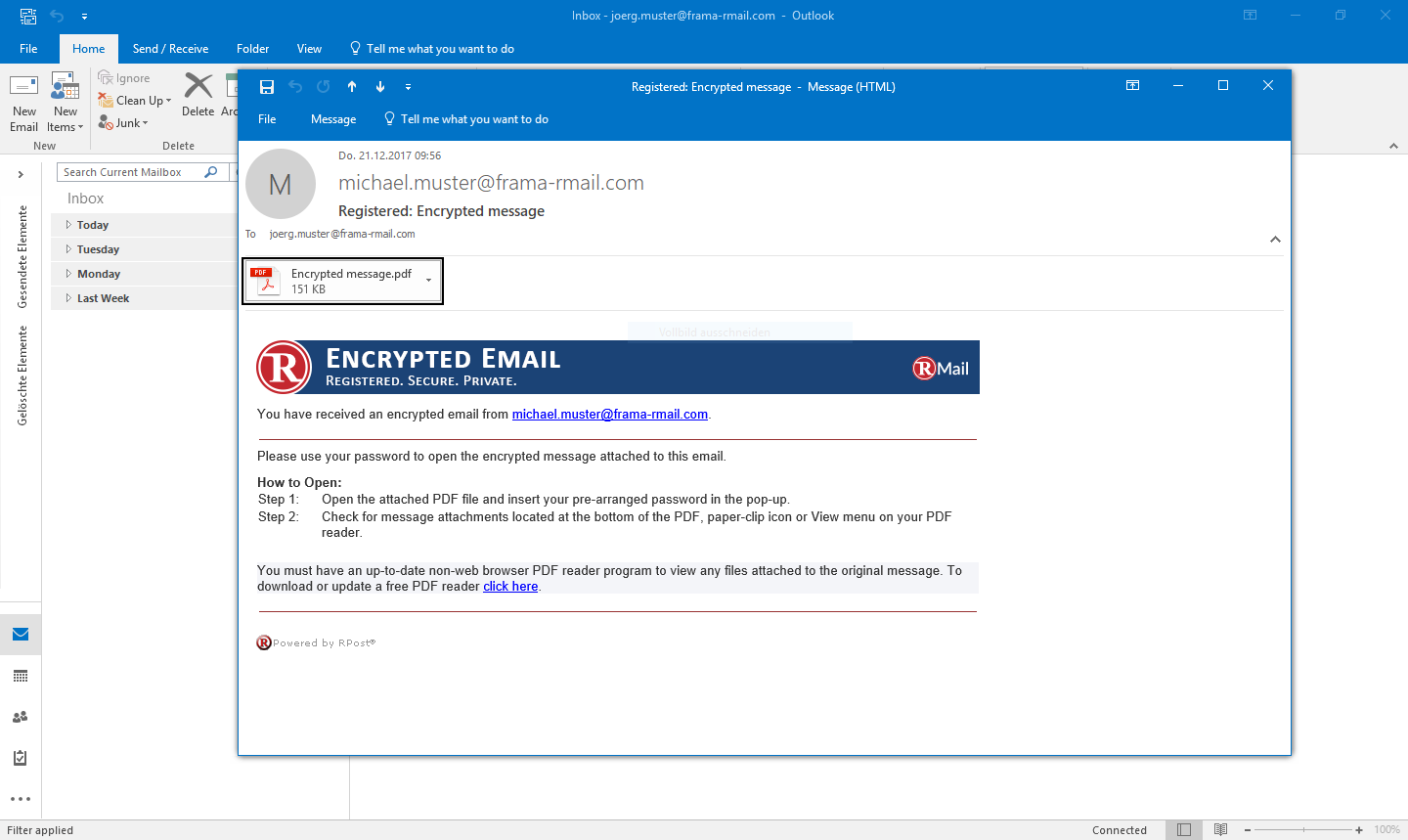
Task: Open more navigation options ellipsis
Action: [21, 799]
